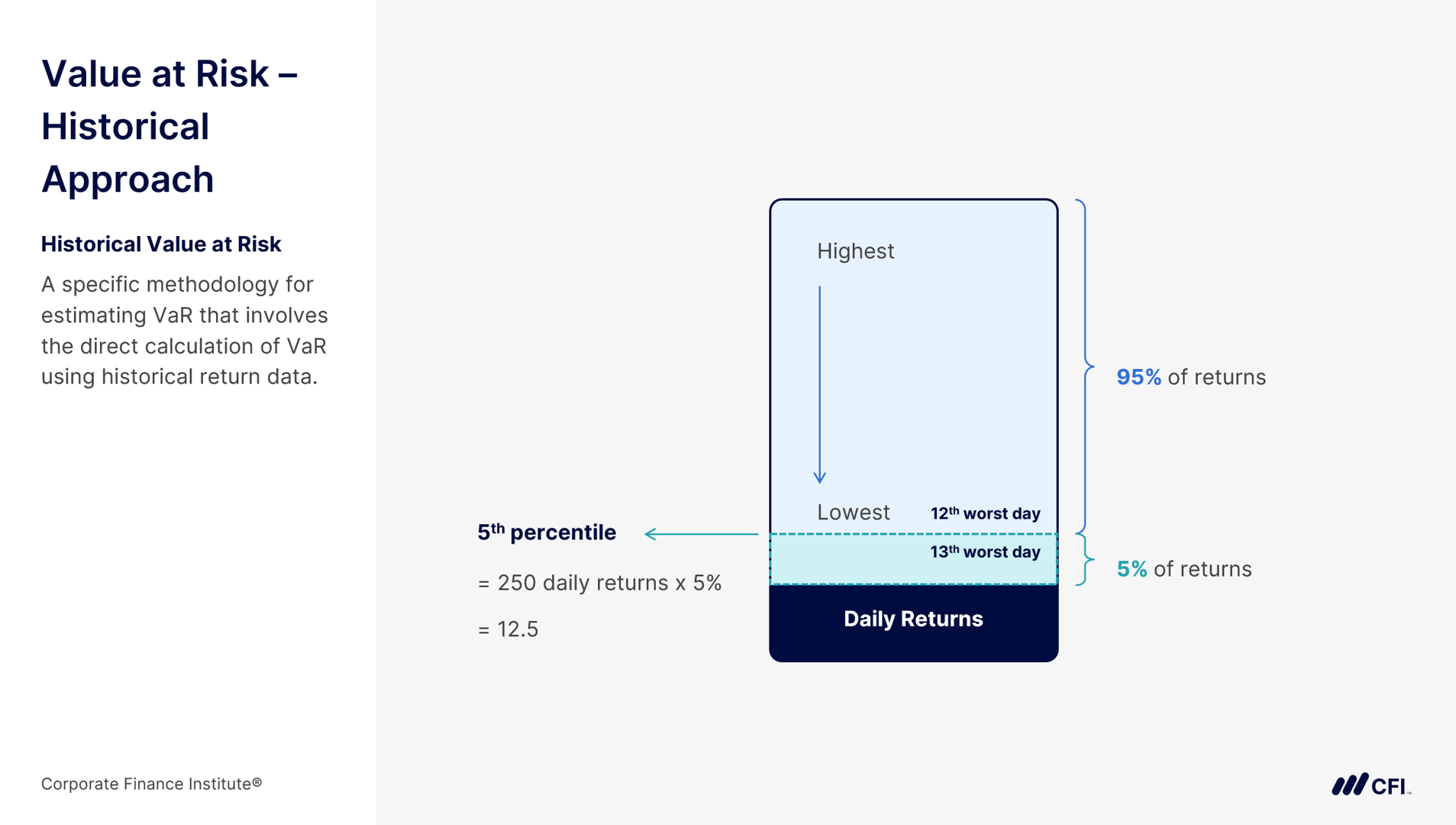Viewport: 1456px width, 825px height.
Task: Click the small teal curly brace
Action: [1085, 560]
